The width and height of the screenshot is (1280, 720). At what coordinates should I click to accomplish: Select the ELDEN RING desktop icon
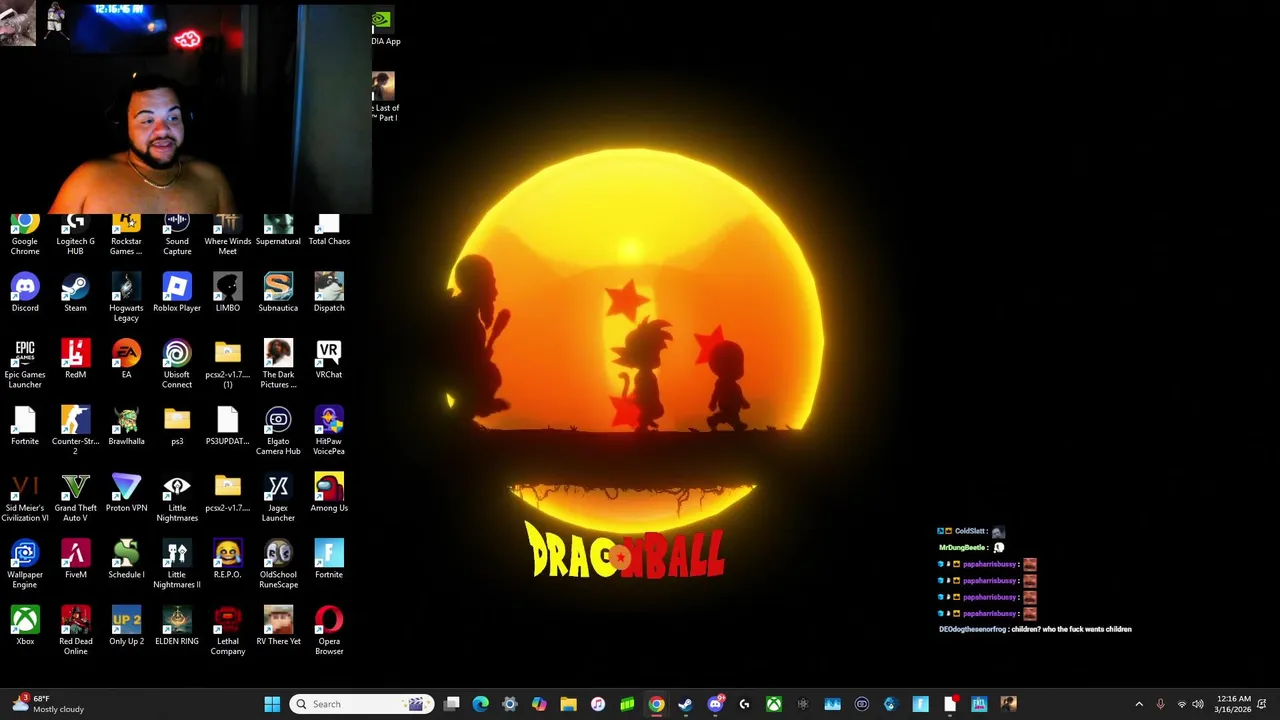177,627
